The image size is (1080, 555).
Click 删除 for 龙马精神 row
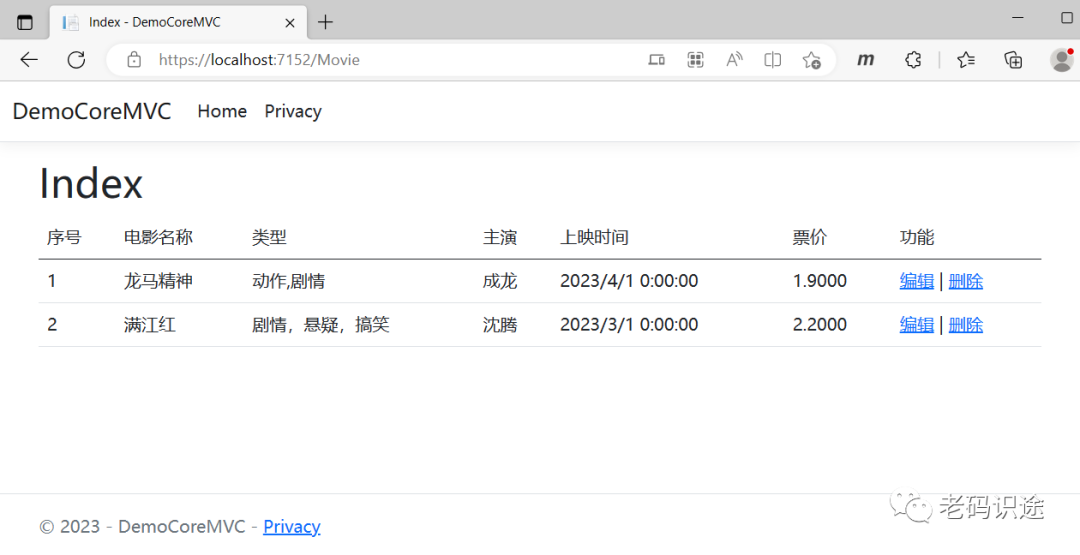coord(966,281)
